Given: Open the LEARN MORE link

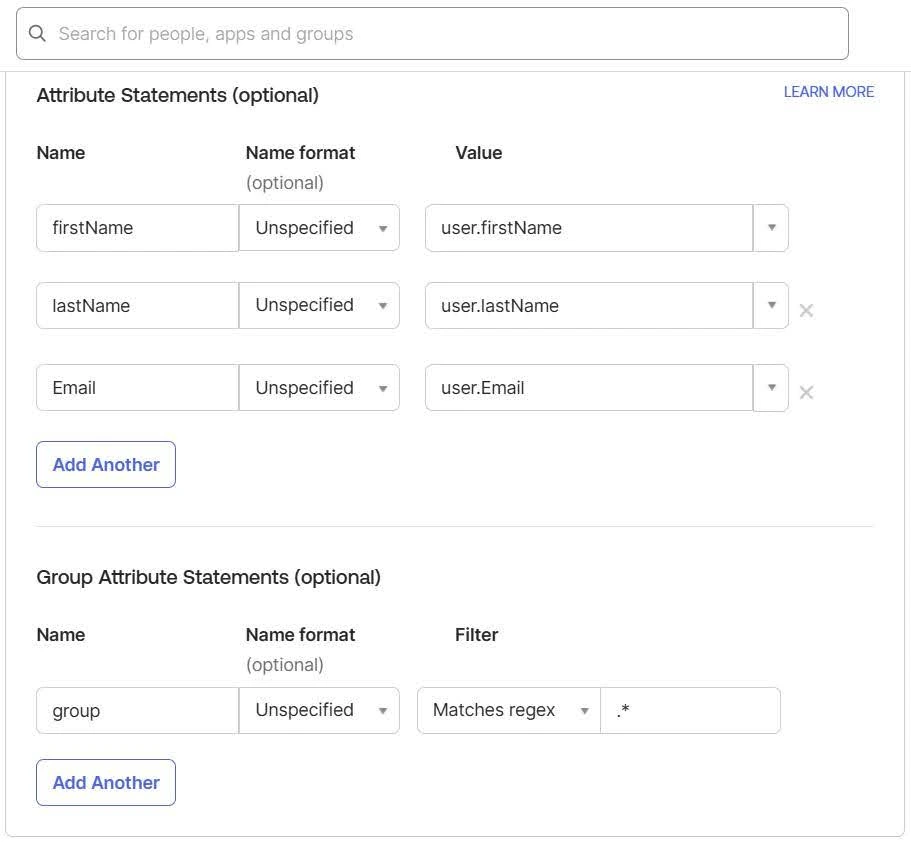Looking at the screenshot, I should (x=828, y=92).
